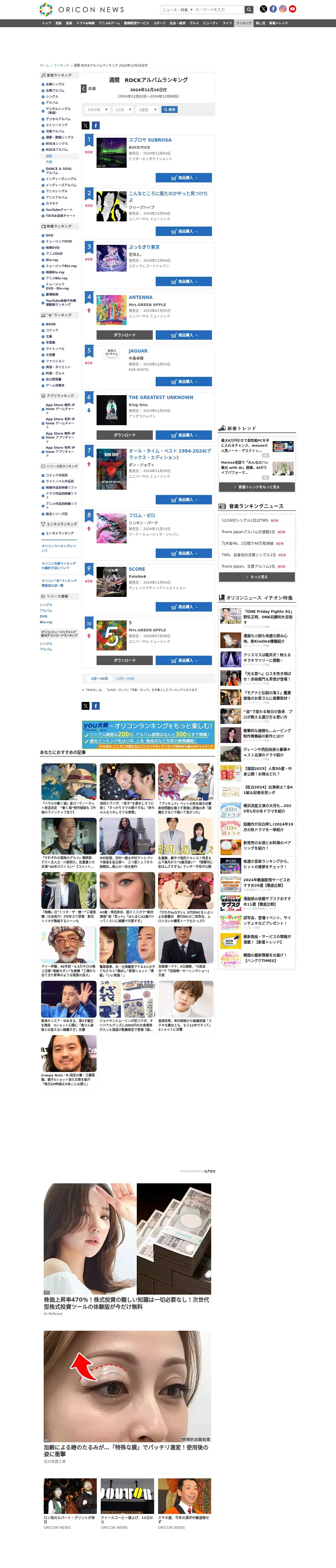Open the ニュース・特集 search category dropdown

tap(177, 10)
